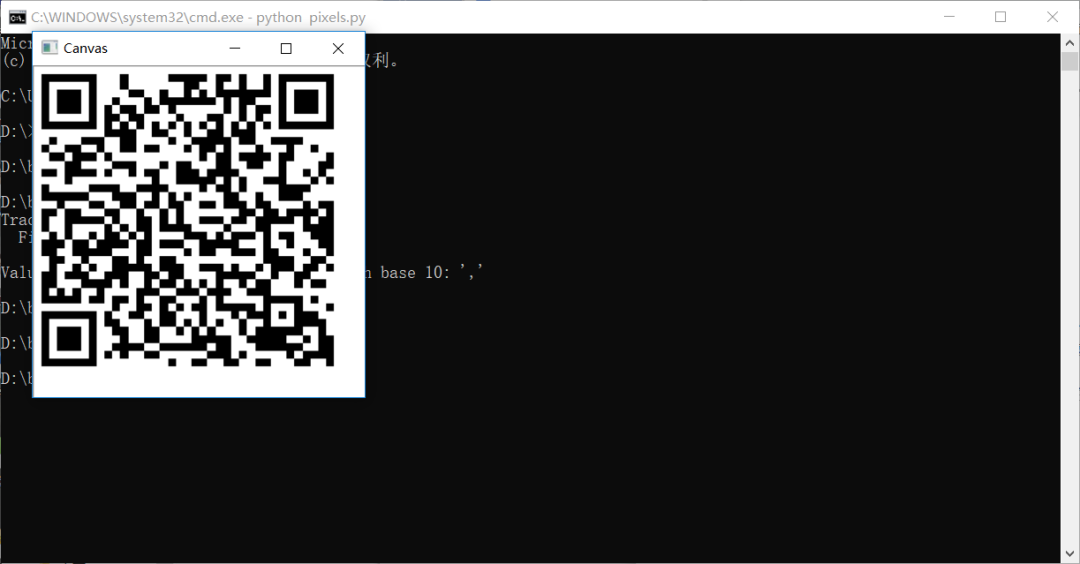Click the cmd.exe title bar text
The width and height of the screenshot is (1080, 564).
click(x=198, y=17)
